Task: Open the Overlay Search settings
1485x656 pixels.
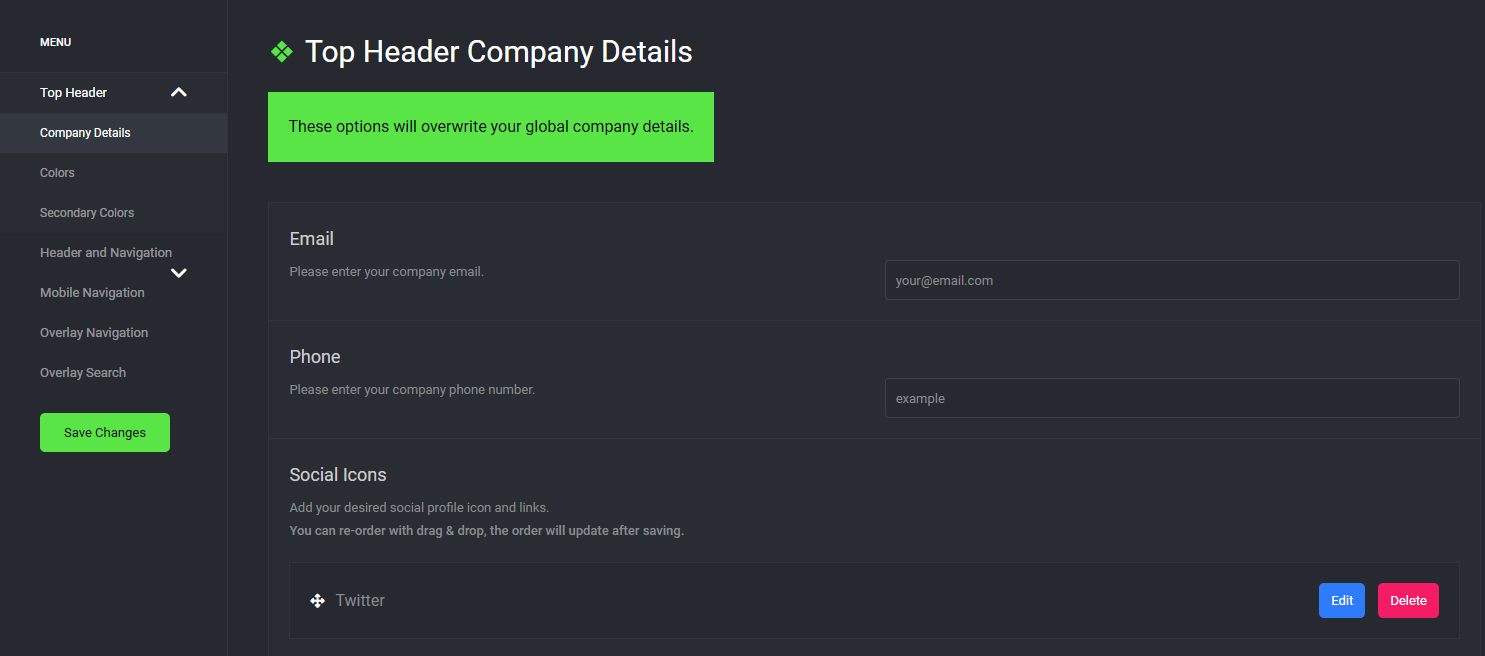Action: point(82,372)
